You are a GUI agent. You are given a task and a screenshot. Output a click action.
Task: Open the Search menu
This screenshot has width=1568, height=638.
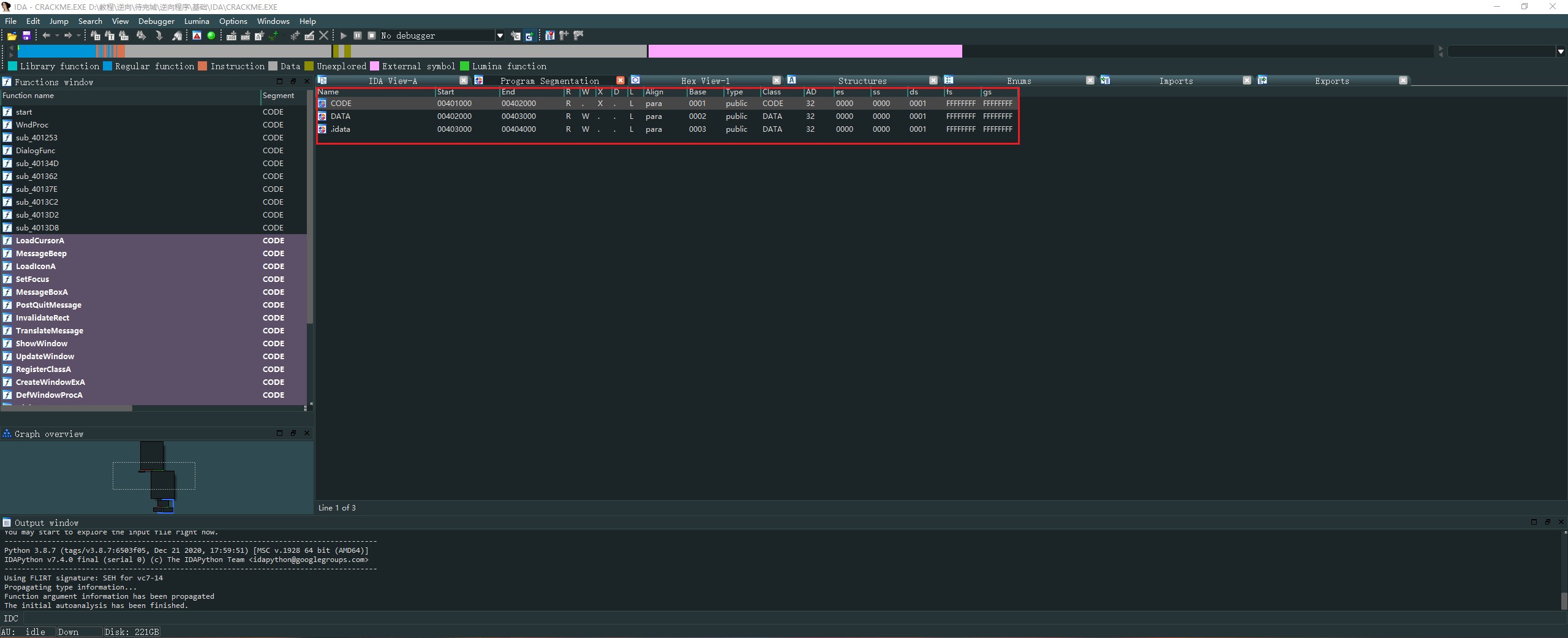(x=90, y=21)
